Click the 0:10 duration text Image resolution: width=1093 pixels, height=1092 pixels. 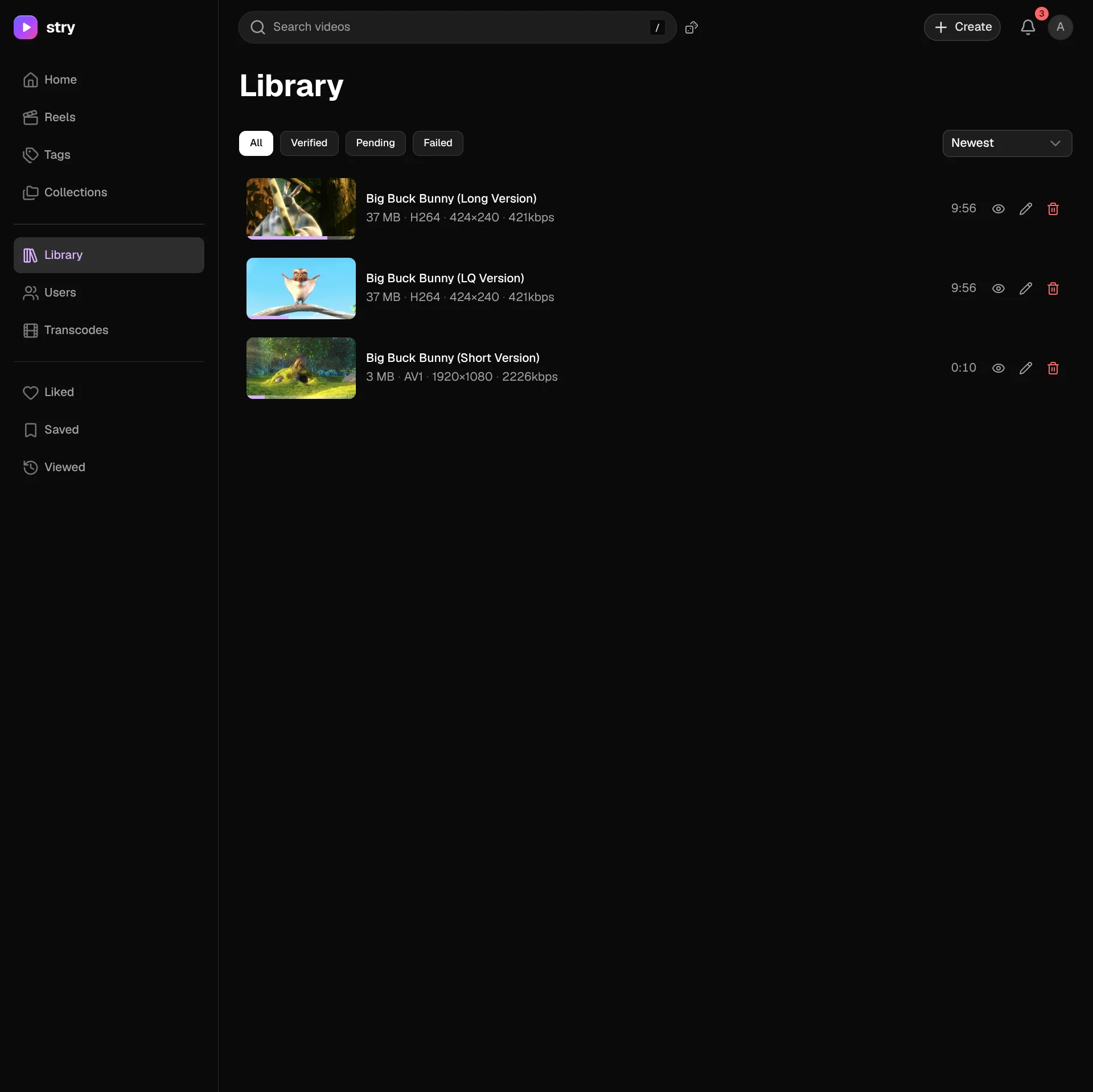pyautogui.click(x=963, y=368)
